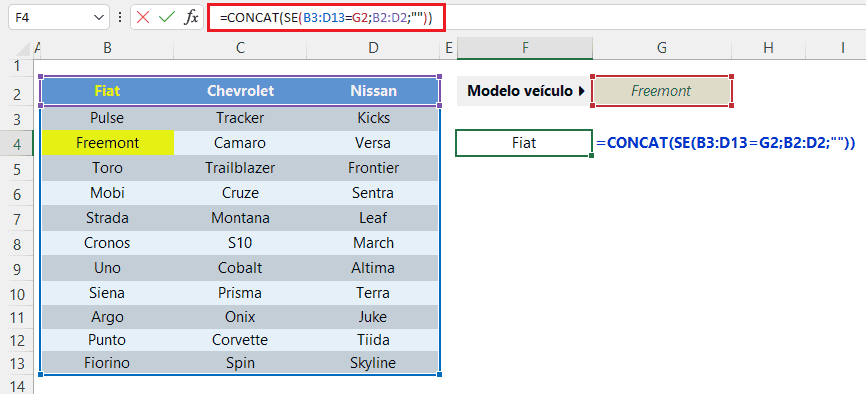Select the Tiida cell
This screenshot has height=394, width=866.
[x=373, y=339]
